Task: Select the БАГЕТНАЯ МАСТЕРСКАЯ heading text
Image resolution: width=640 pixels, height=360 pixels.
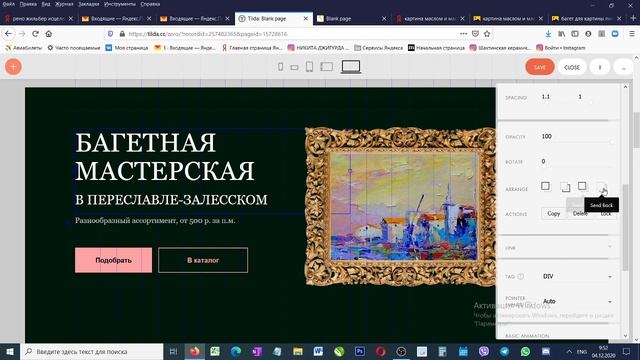Action: point(165,156)
